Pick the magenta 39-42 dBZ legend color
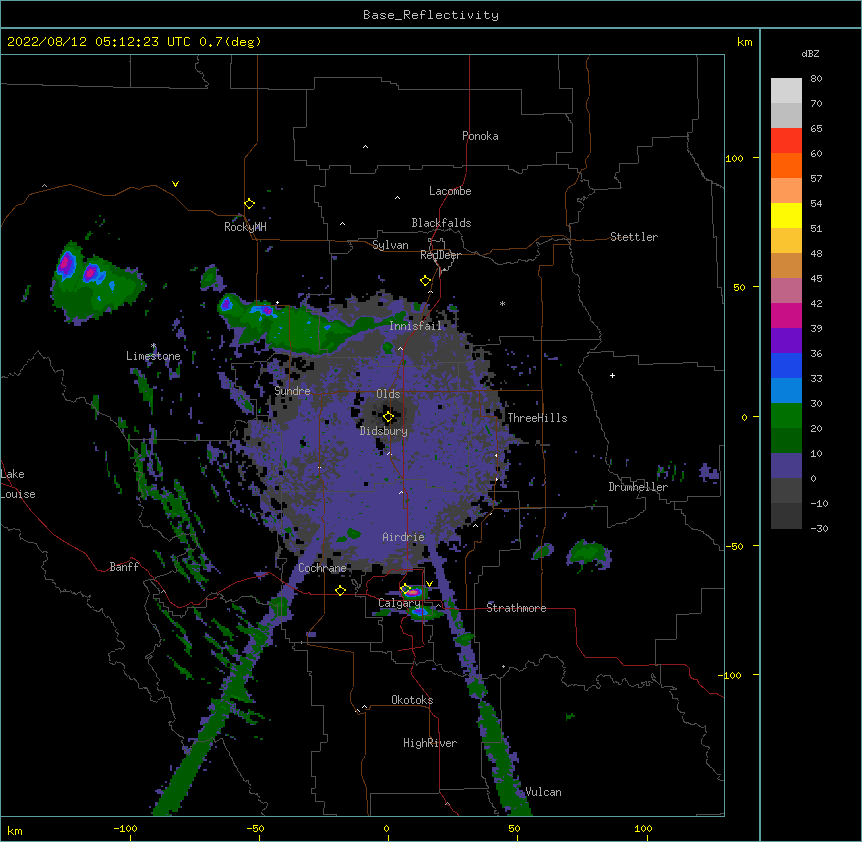The width and height of the screenshot is (862, 842). coord(786,315)
